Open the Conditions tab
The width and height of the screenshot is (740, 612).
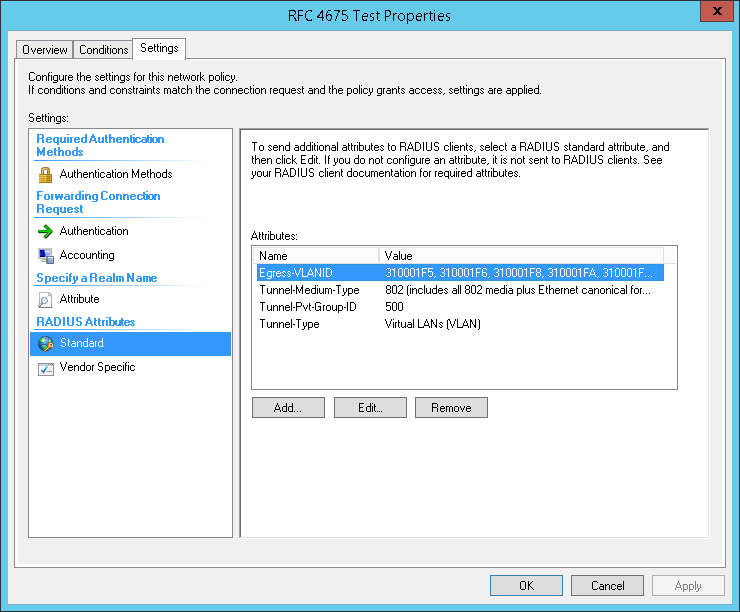click(x=103, y=50)
